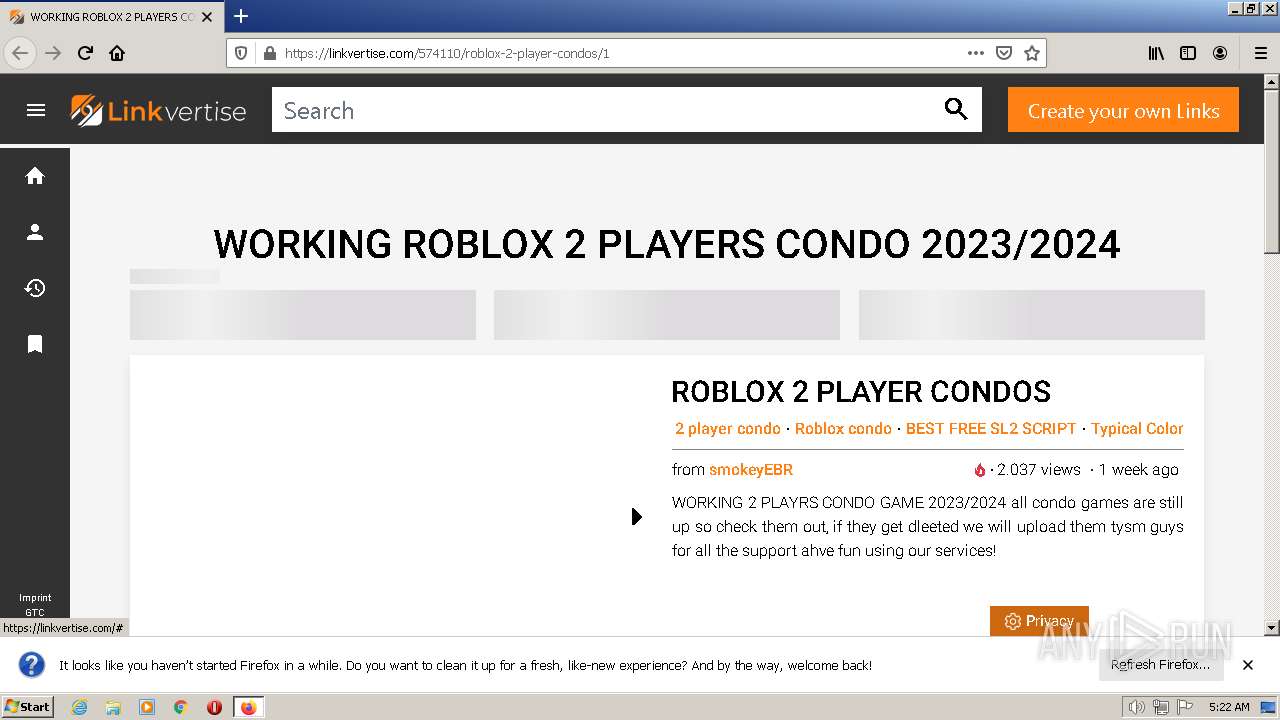The height and width of the screenshot is (720, 1280).
Task: Click the volume tray icon
Action: tap(1137, 707)
